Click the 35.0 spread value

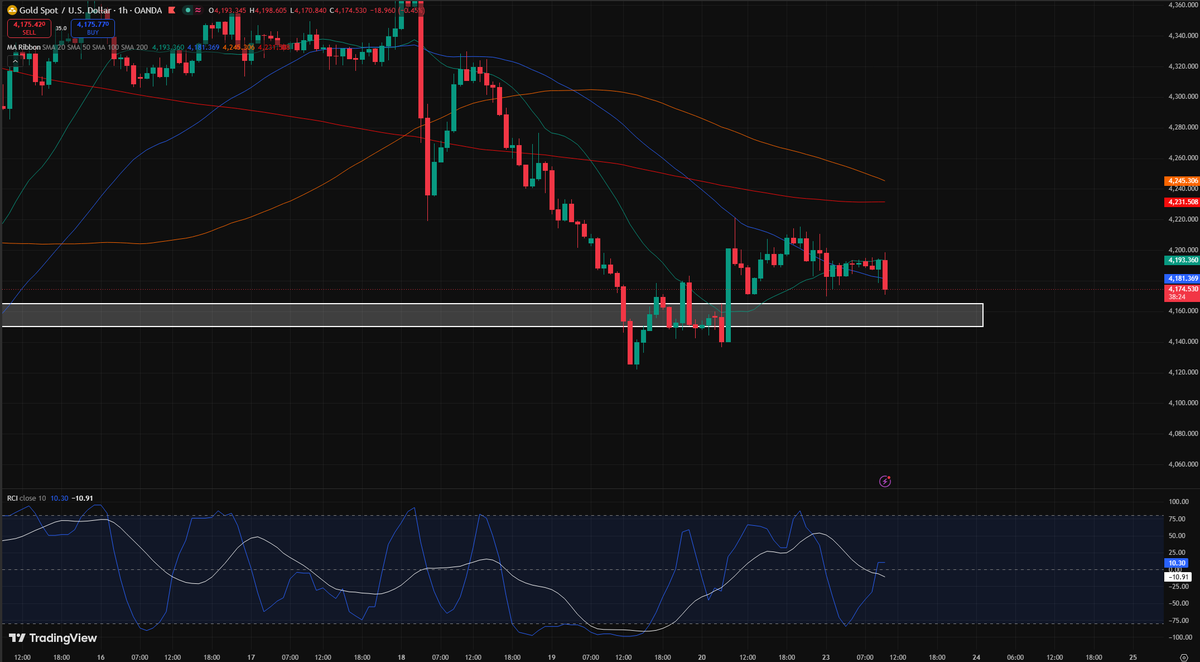61,28
